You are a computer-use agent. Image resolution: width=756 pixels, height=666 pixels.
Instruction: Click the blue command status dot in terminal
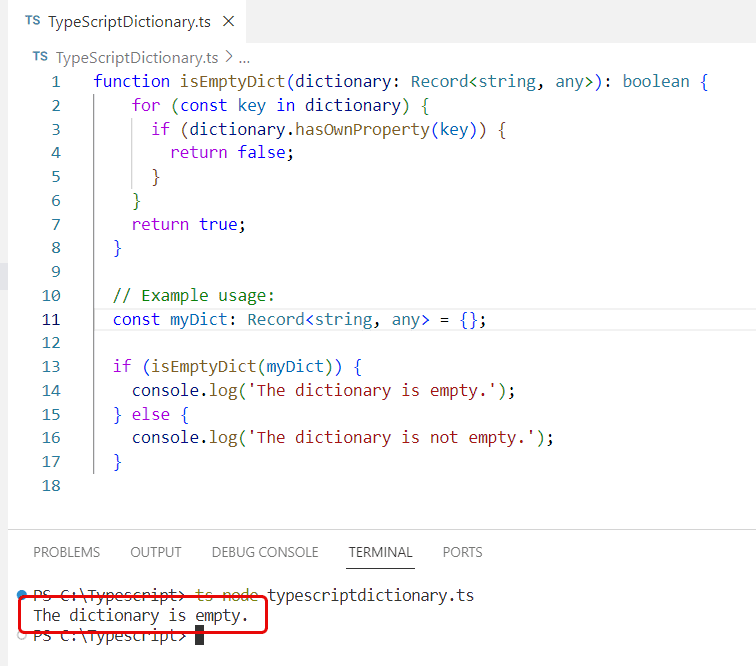22,594
